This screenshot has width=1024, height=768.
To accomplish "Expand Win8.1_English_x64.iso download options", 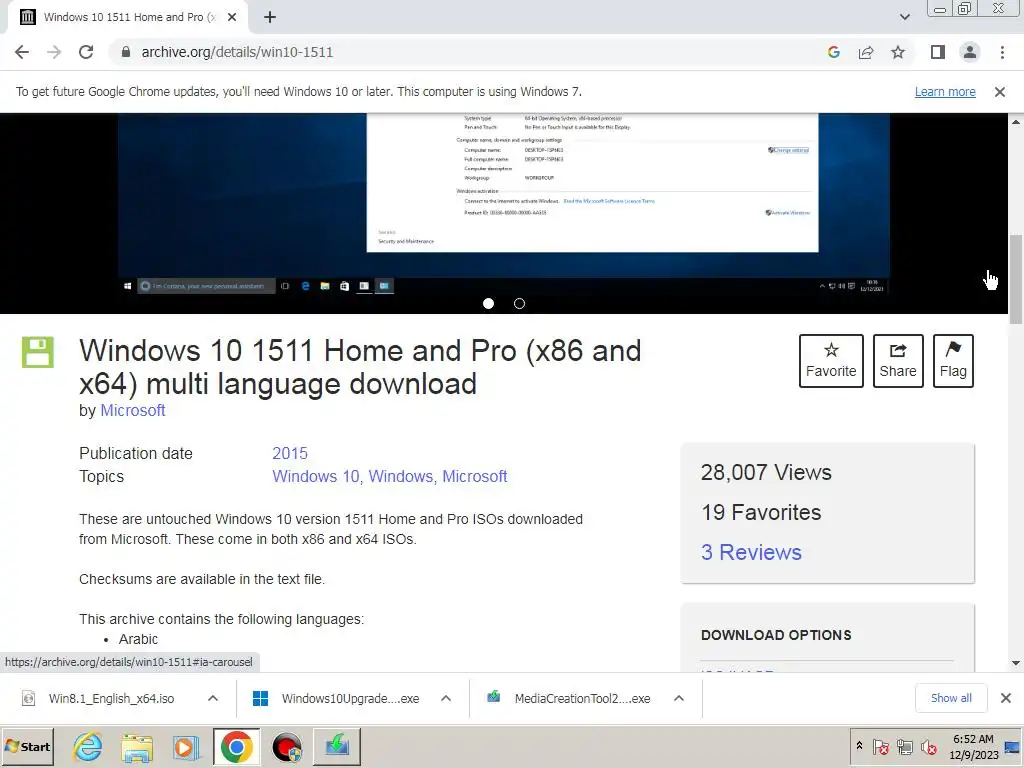I will [x=213, y=699].
